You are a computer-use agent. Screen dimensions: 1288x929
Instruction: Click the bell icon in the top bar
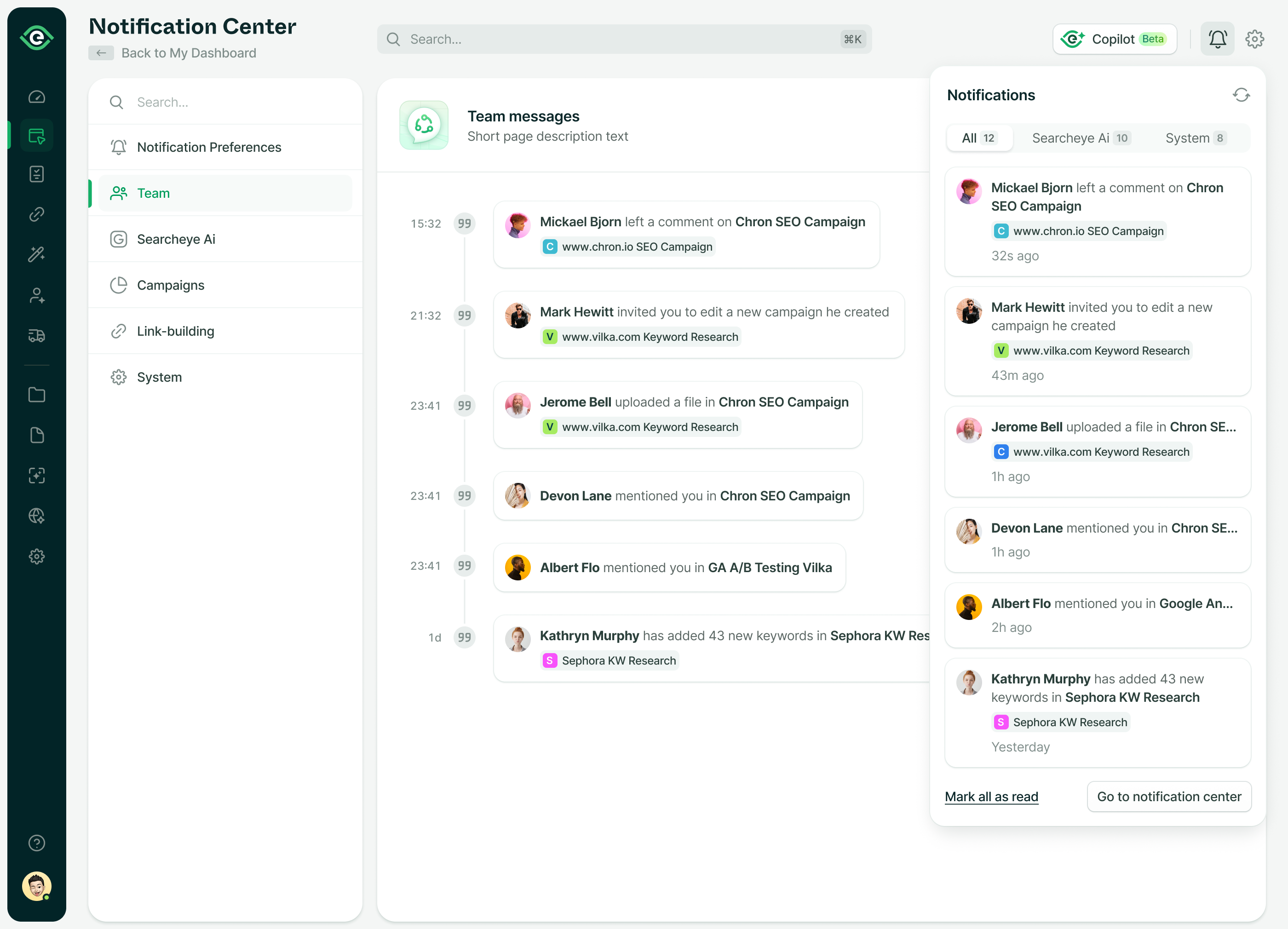tap(1217, 39)
